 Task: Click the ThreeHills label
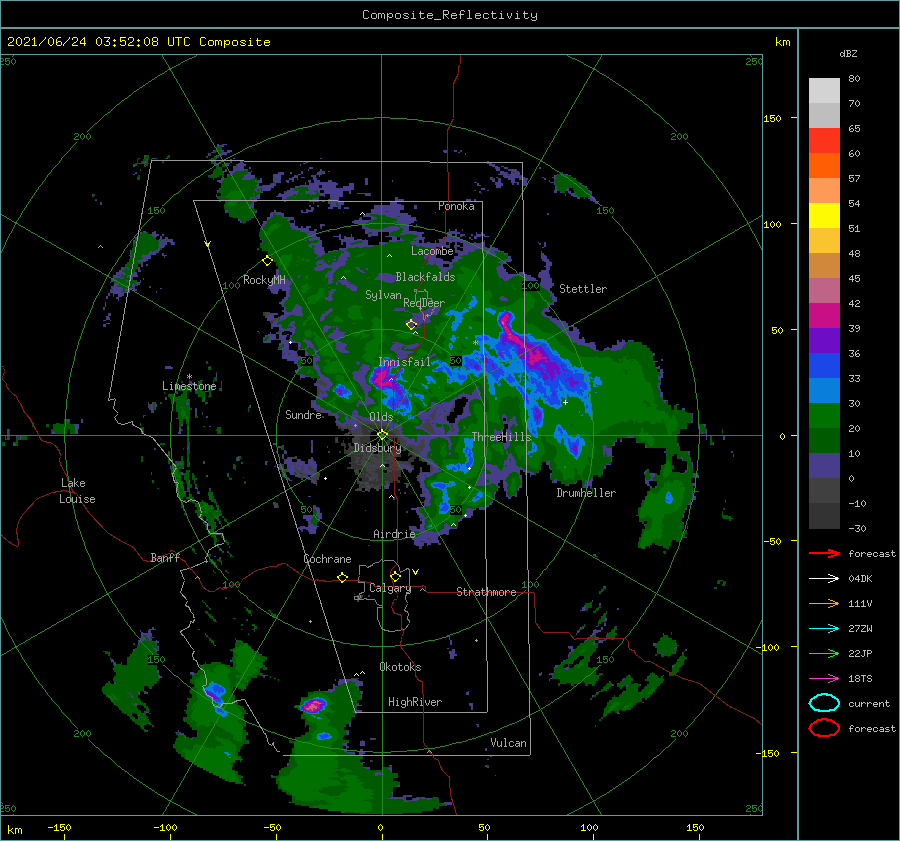502,437
